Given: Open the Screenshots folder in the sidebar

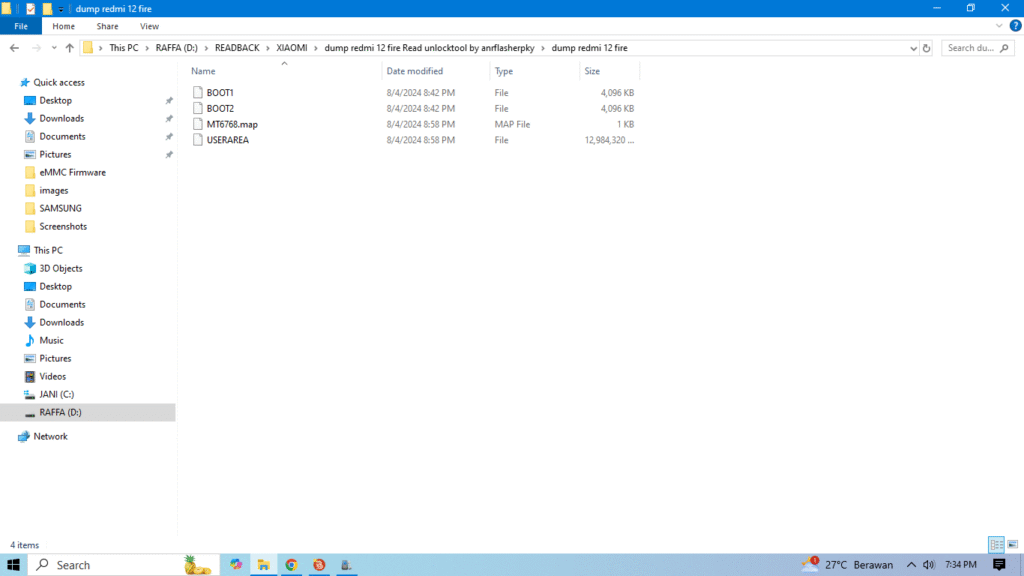Looking at the screenshot, I should coord(63,227).
